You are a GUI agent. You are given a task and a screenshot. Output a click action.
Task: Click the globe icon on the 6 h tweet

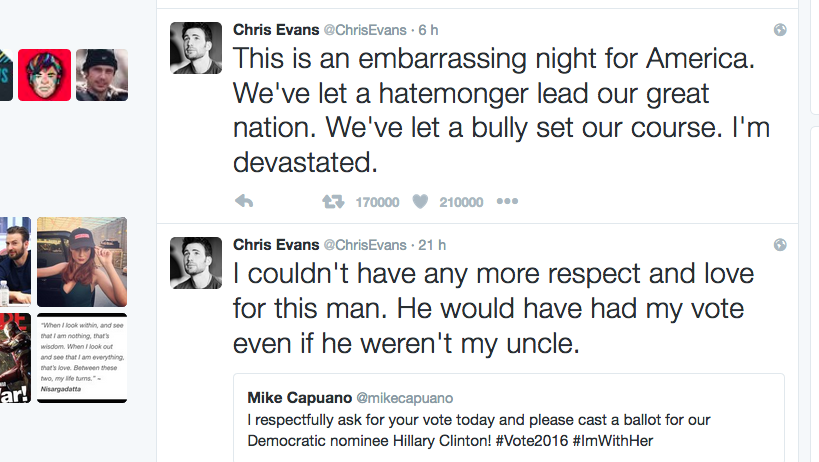[x=781, y=29]
